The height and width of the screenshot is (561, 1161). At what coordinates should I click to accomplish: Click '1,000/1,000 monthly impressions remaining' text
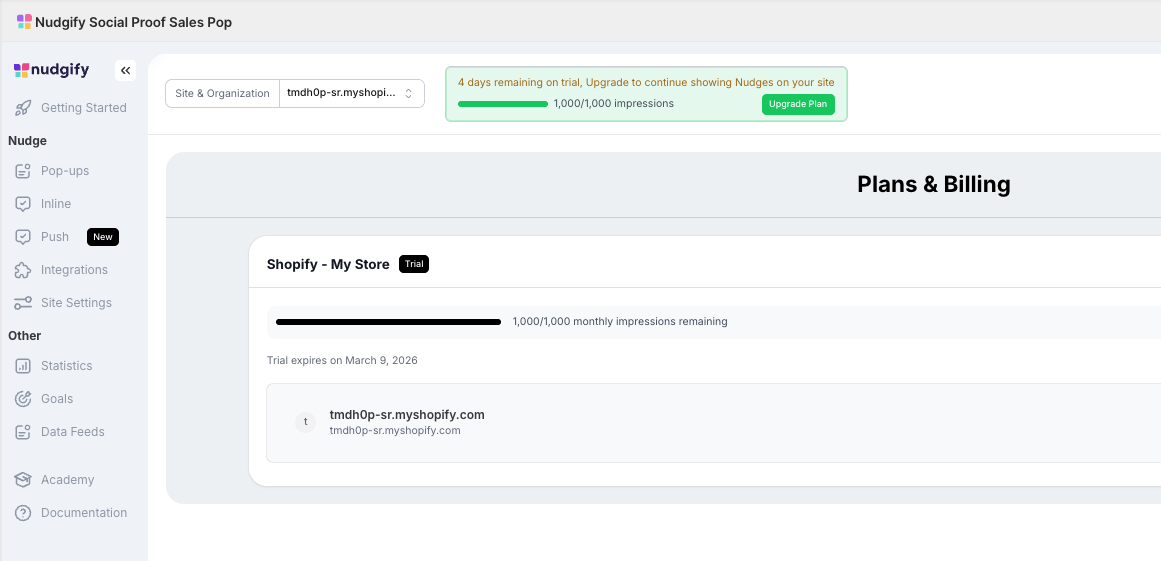pos(620,322)
